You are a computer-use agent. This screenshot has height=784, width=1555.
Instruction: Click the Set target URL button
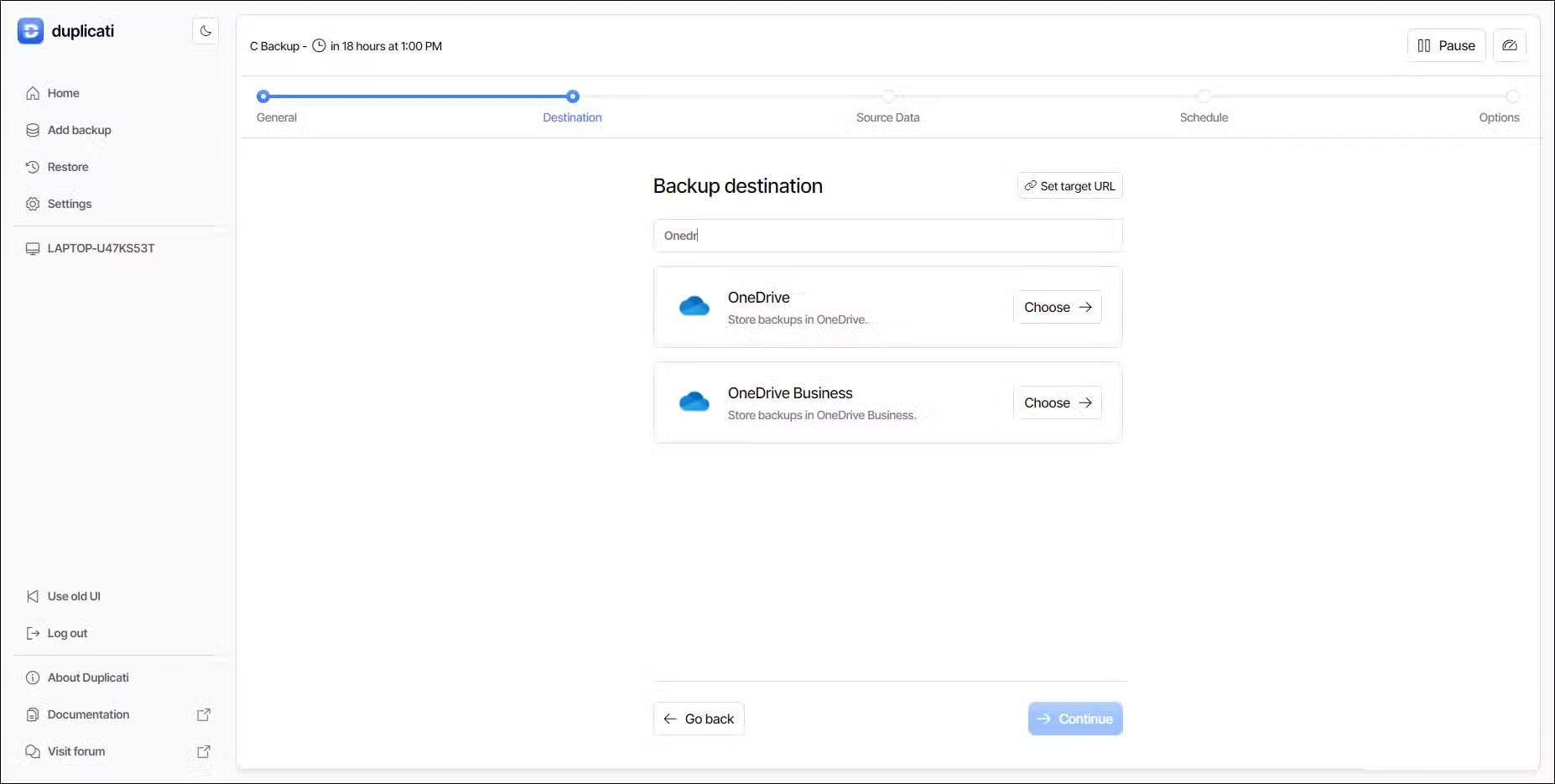coord(1069,186)
